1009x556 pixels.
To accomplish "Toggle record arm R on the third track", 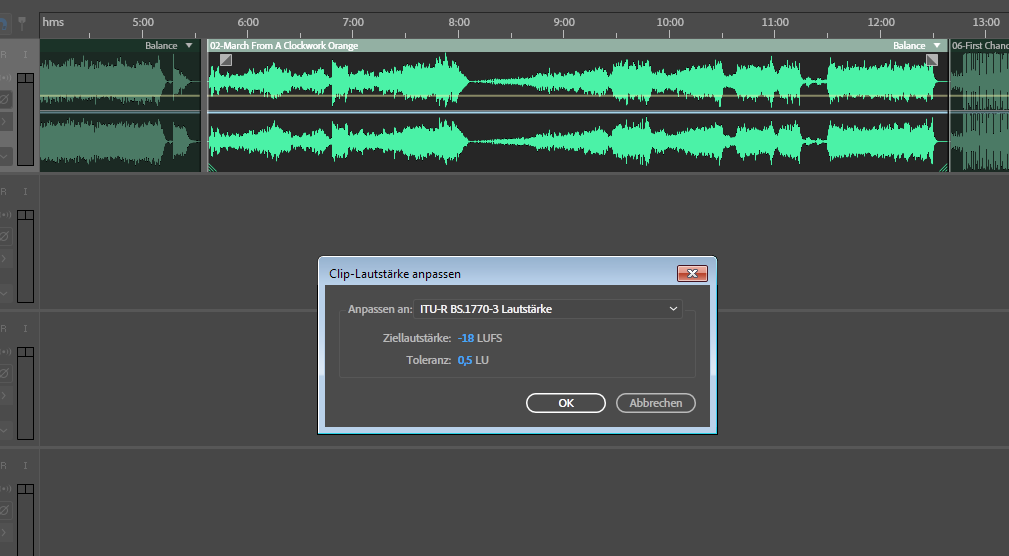I will coord(4,328).
